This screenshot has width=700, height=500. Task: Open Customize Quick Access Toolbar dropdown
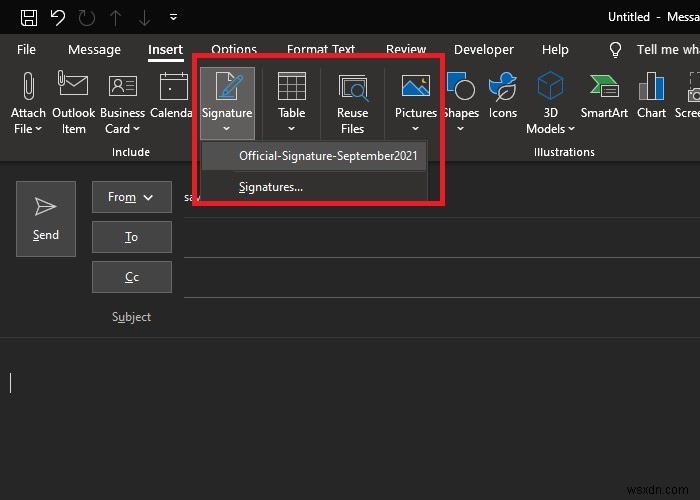coord(173,17)
